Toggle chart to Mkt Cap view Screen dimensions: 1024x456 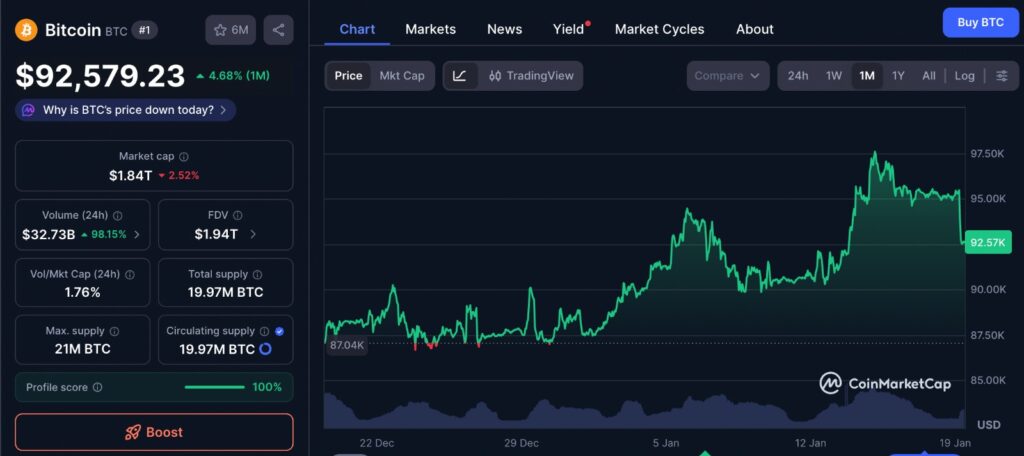[x=402, y=76]
